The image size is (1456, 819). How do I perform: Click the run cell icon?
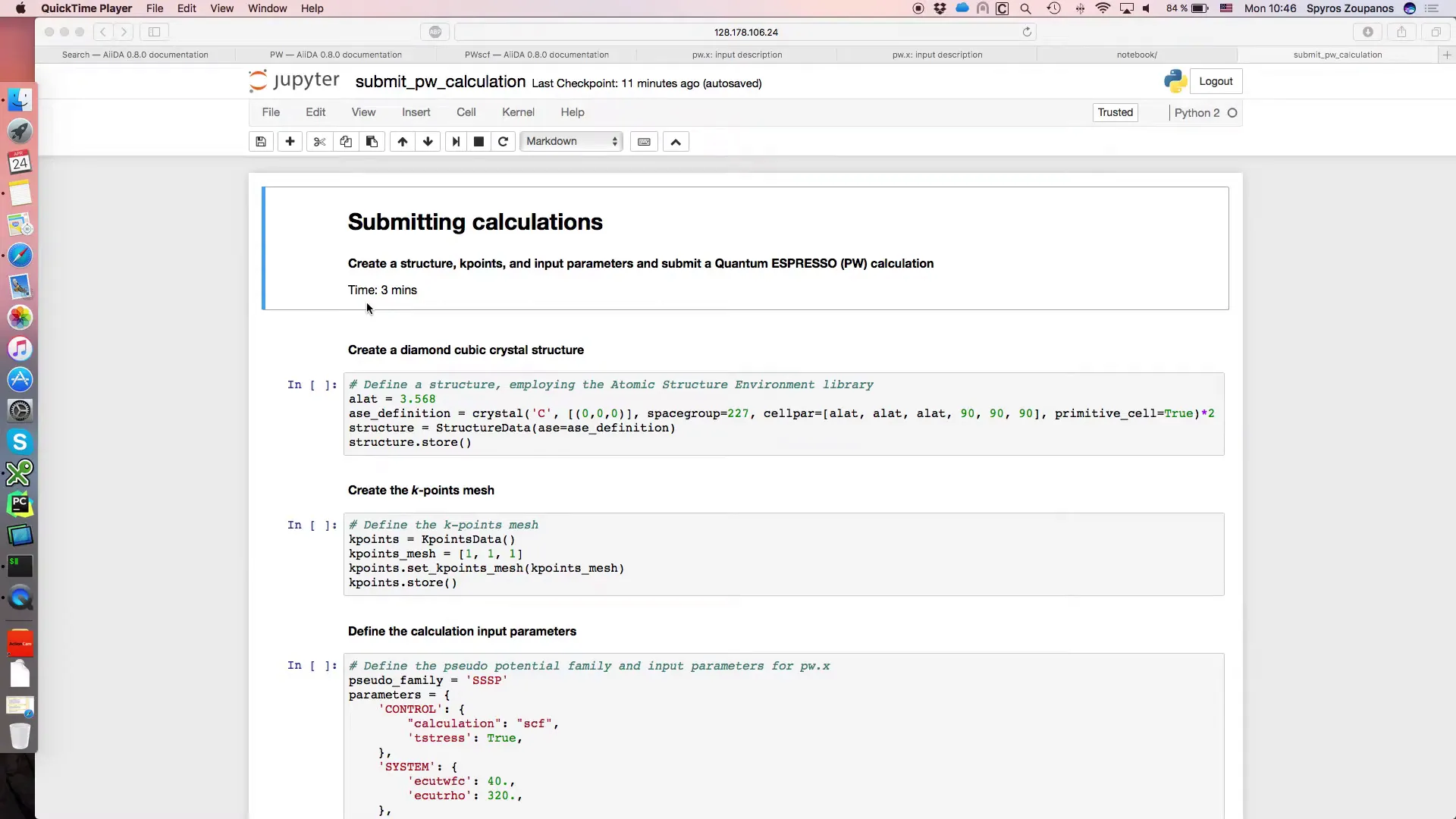(455, 141)
